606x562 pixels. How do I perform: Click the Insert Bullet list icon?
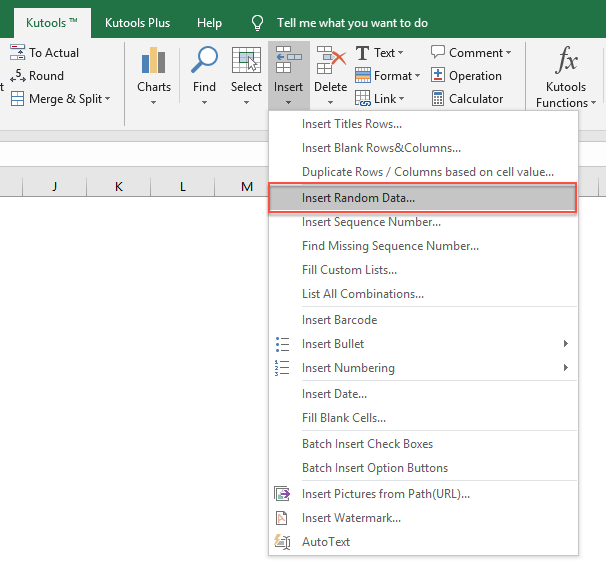pyautogui.click(x=282, y=344)
